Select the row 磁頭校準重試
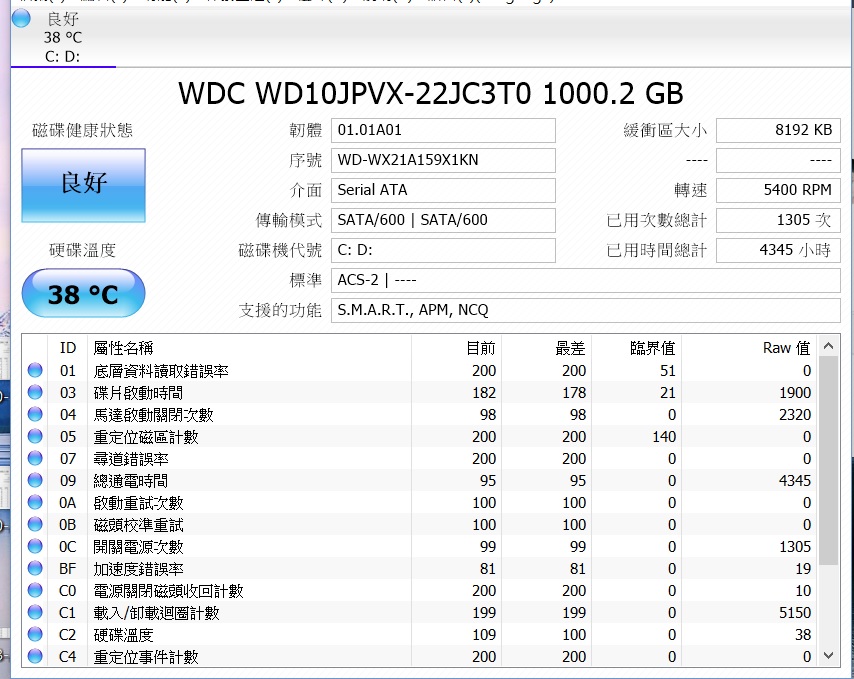 (420, 524)
